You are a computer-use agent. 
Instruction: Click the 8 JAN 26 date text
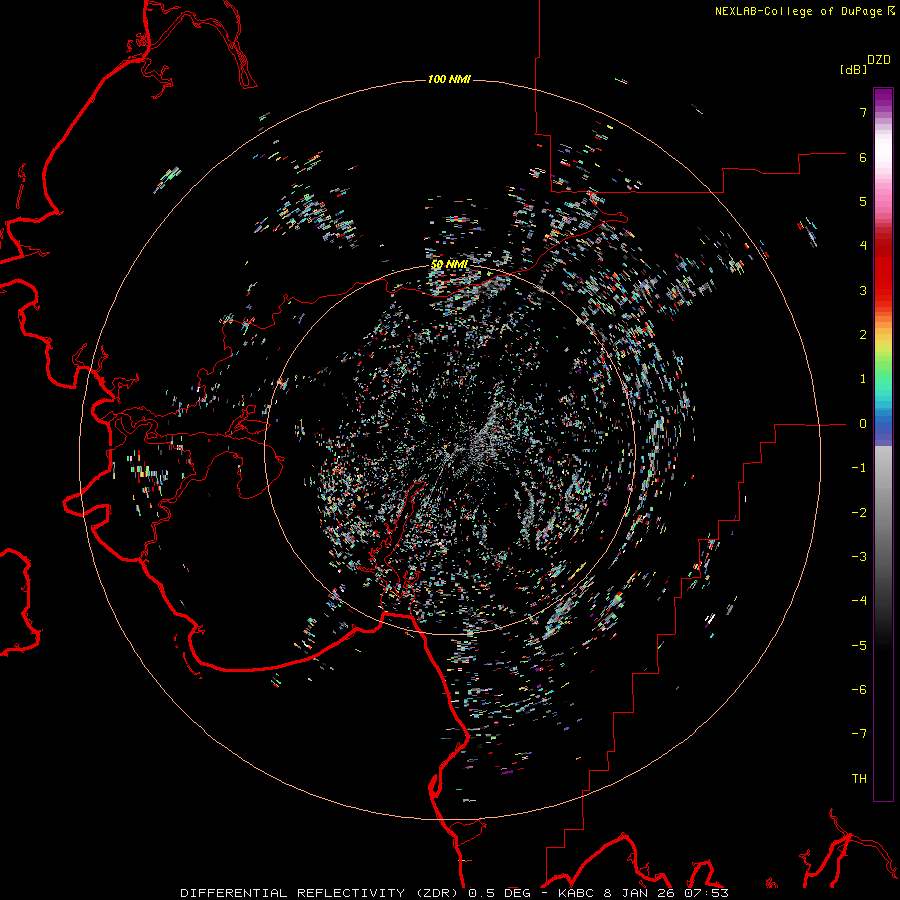coord(639,893)
